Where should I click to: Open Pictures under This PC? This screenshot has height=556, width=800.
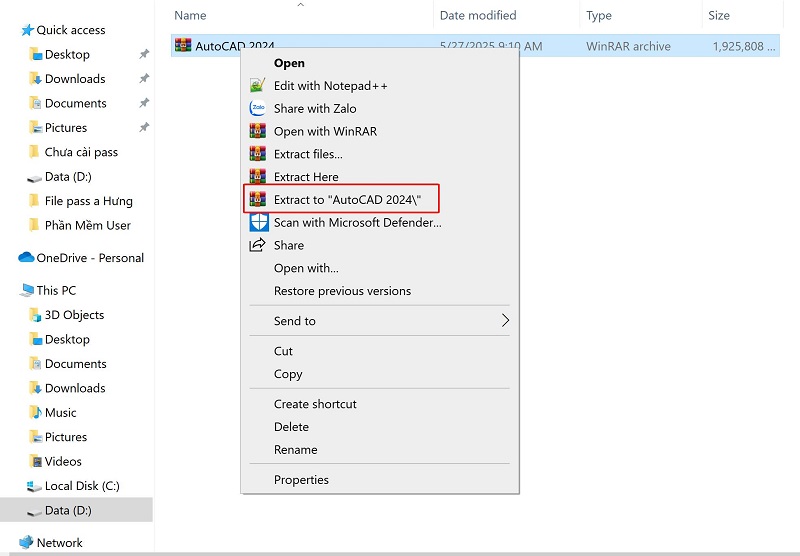(x=66, y=437)
